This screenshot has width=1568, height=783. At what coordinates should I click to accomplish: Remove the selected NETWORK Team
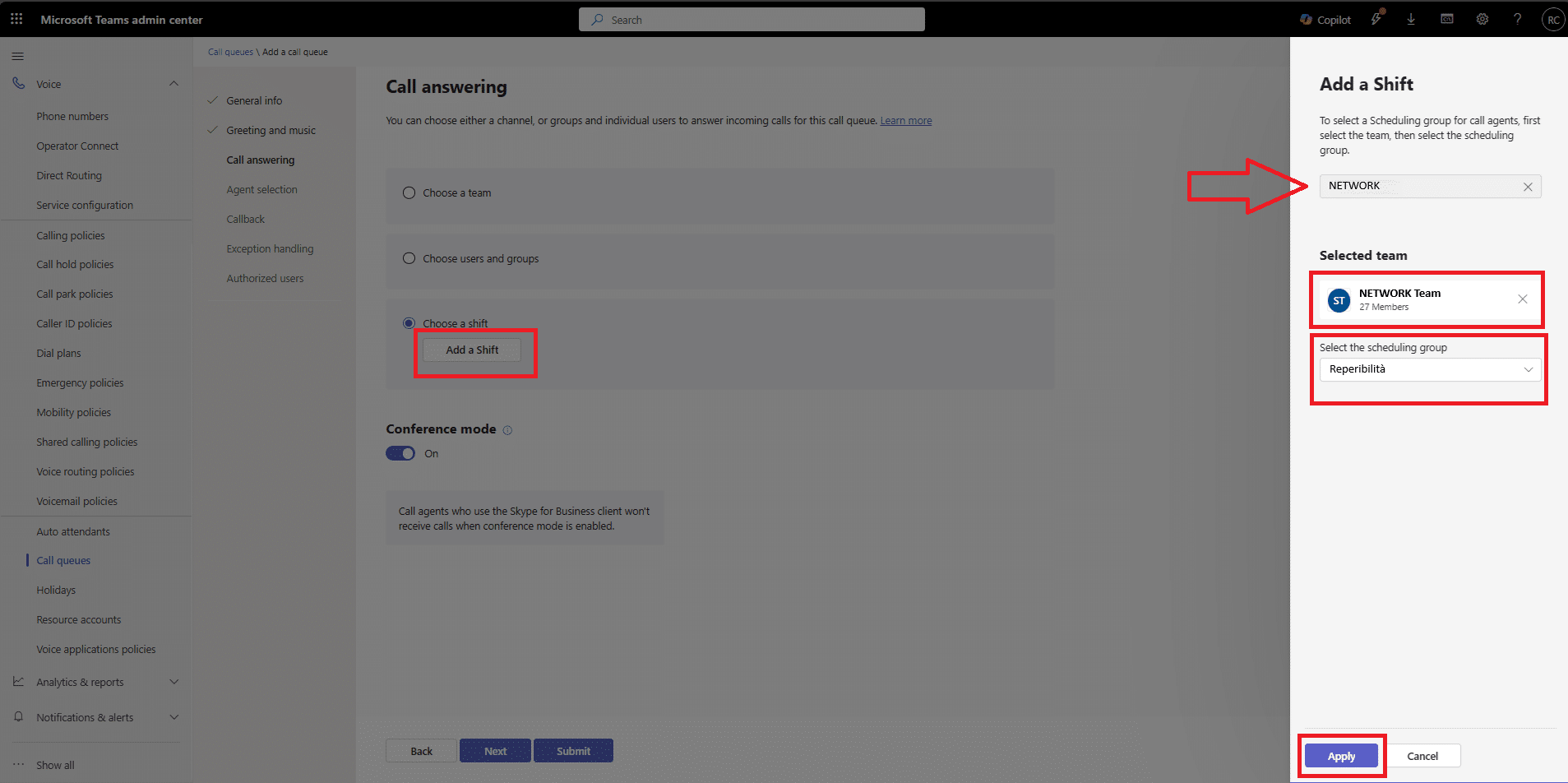point(1522,299)
